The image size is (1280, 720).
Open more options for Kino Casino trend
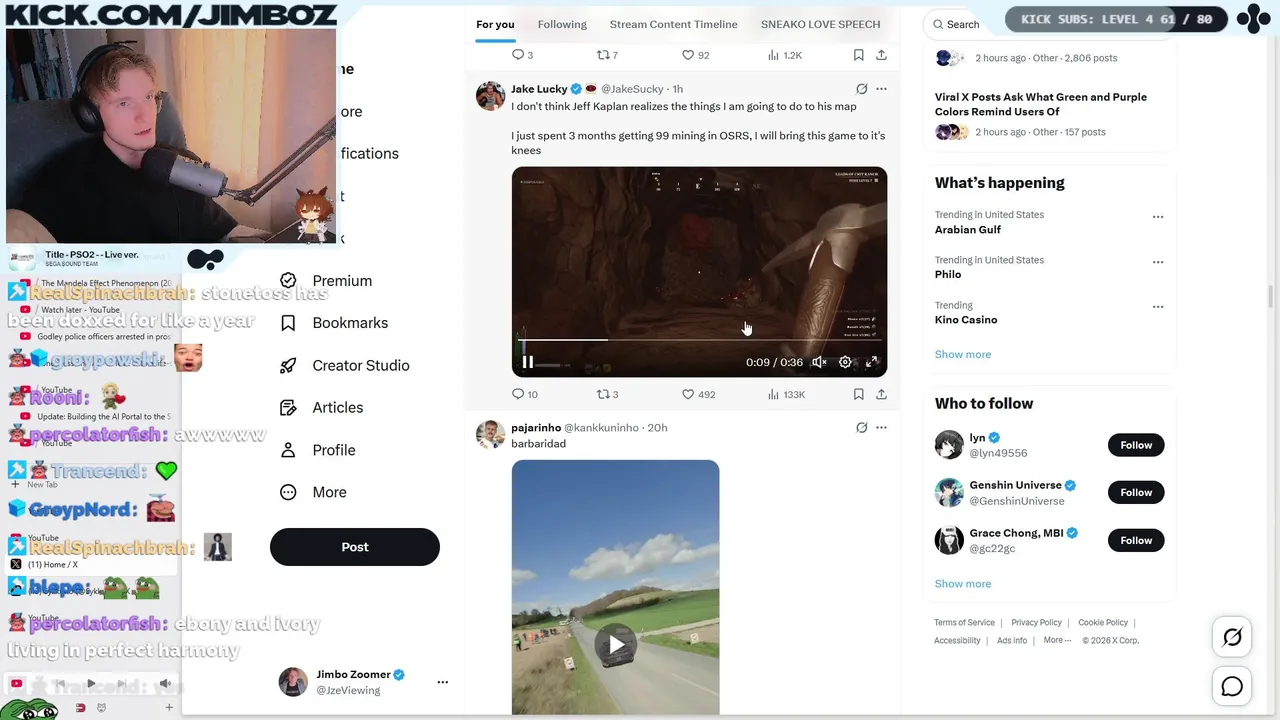(x=1157, y=307)
